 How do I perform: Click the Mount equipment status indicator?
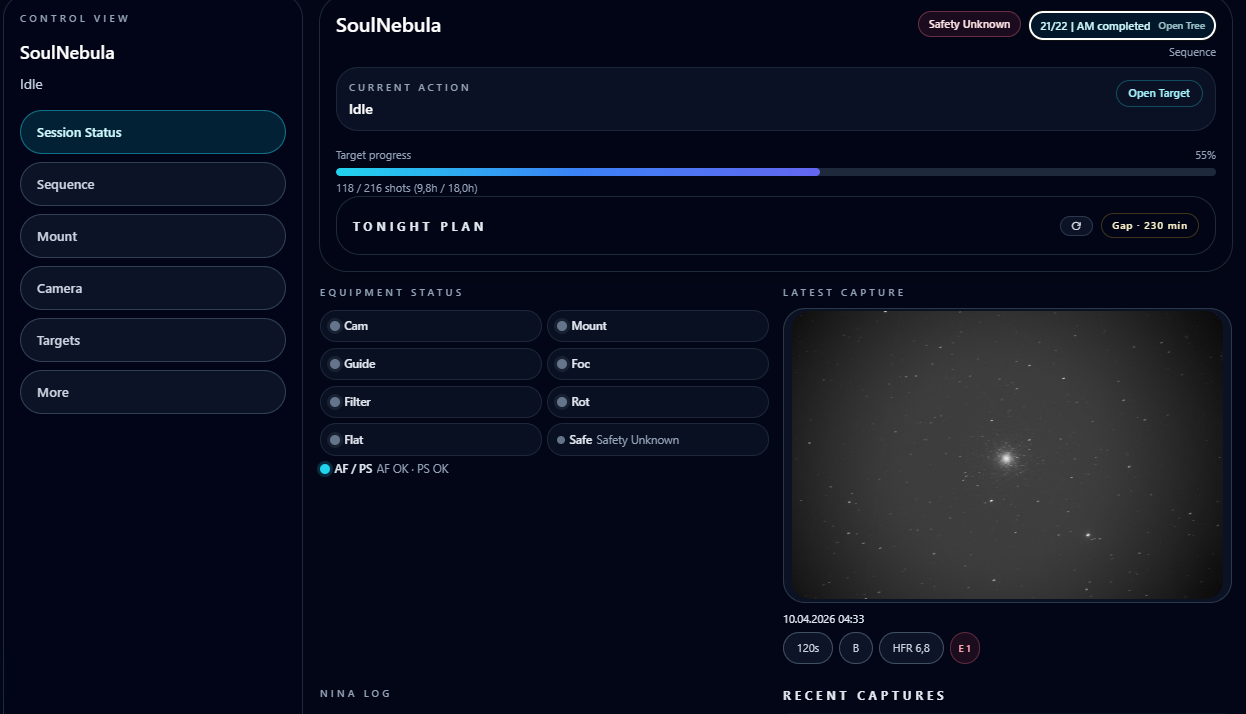[x=657, y=326]
